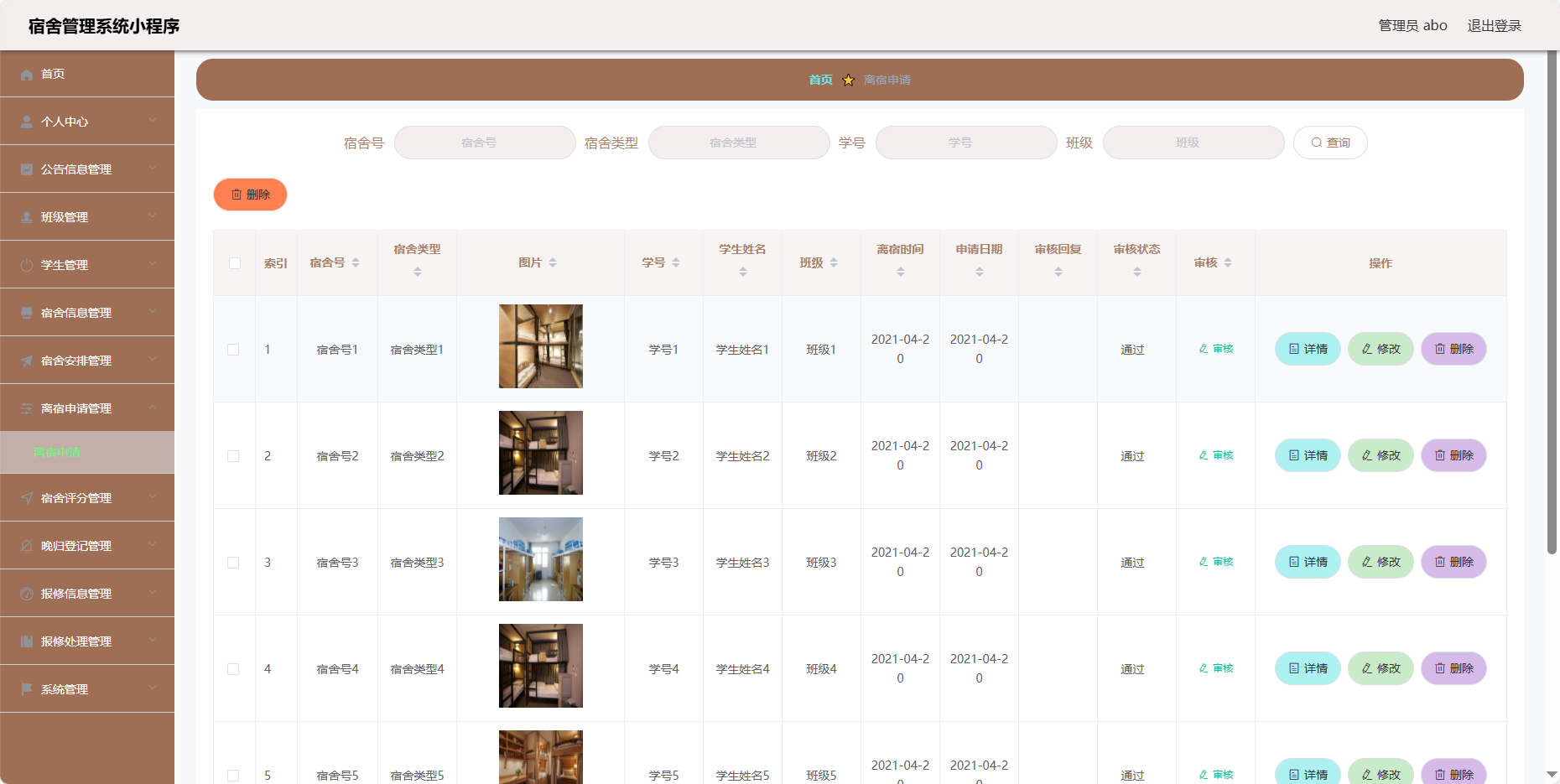
Task: Open 详情 for row 宿舍号1
Action: click(x=1308, y=350)
